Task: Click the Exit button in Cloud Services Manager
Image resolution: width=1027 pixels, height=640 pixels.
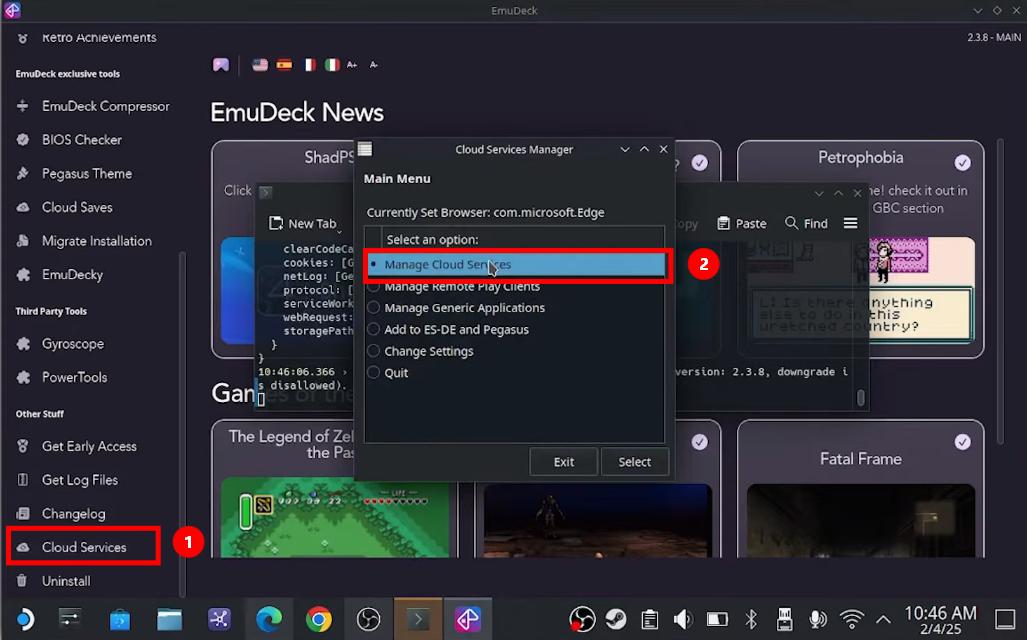Action: click(x=563, y=462)
